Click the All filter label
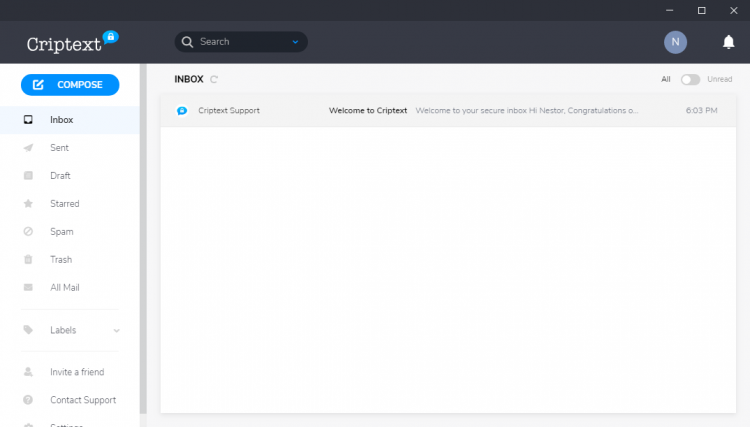Viewport: 750px width, 427px height. point(666,79)
